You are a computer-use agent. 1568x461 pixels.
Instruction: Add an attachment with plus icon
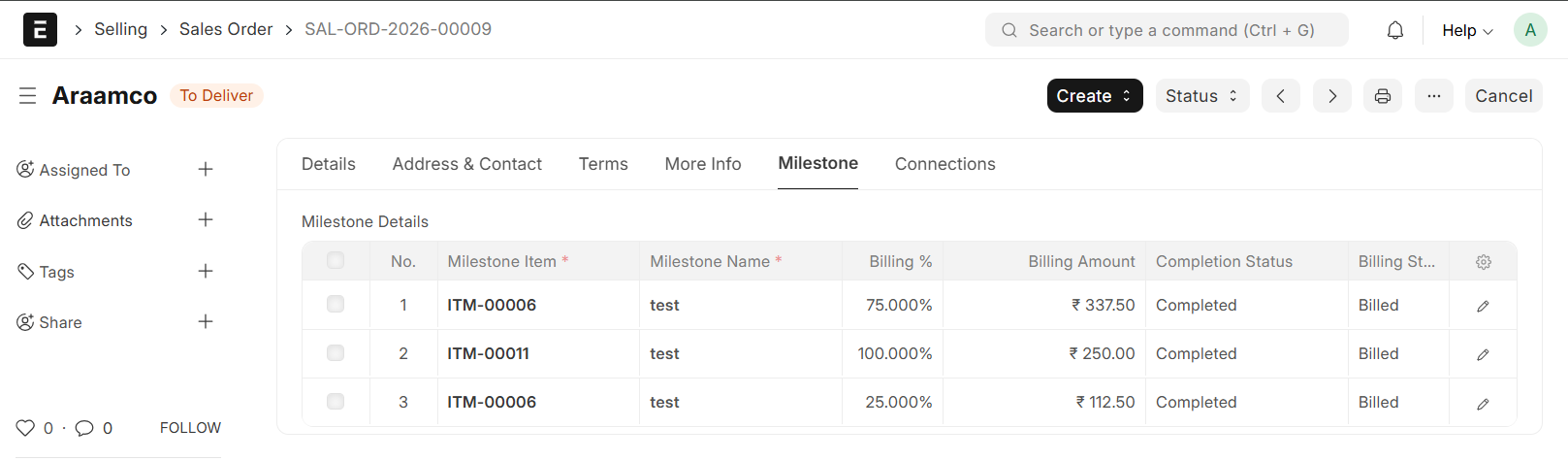tap(206, 220)
